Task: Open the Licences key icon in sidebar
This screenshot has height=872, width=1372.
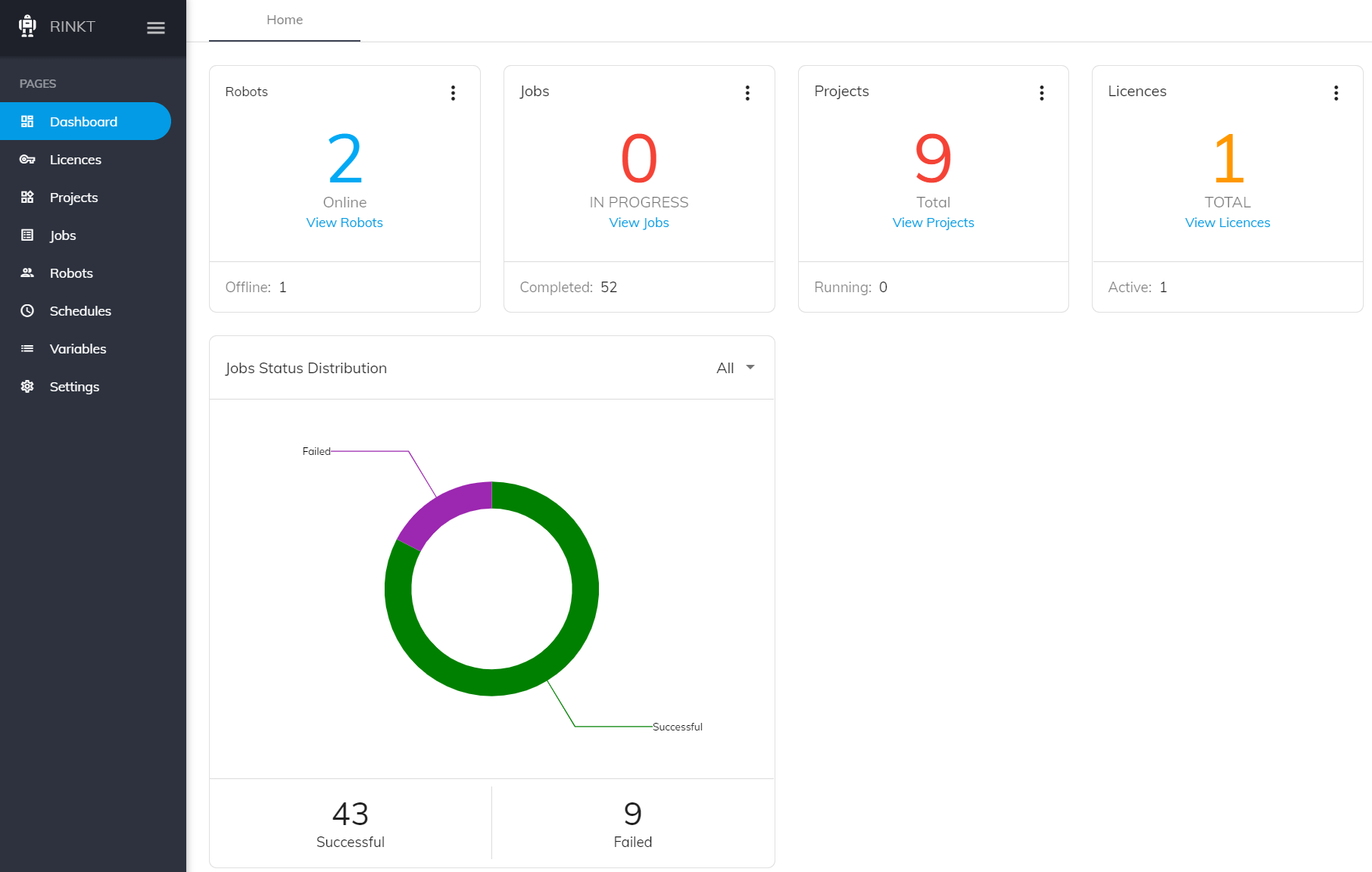Action: pyautogui.click(x=27, y=160)
